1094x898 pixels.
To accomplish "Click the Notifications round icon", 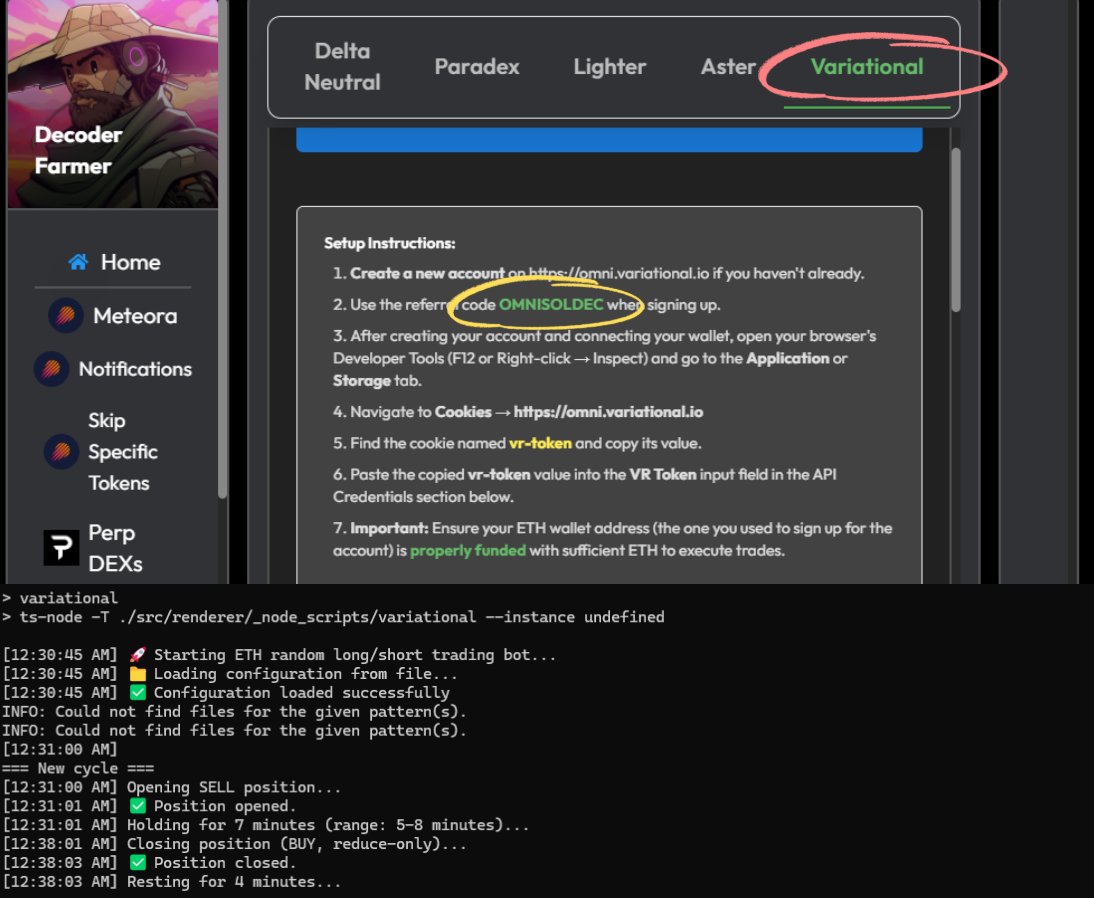I will [52, 368].
